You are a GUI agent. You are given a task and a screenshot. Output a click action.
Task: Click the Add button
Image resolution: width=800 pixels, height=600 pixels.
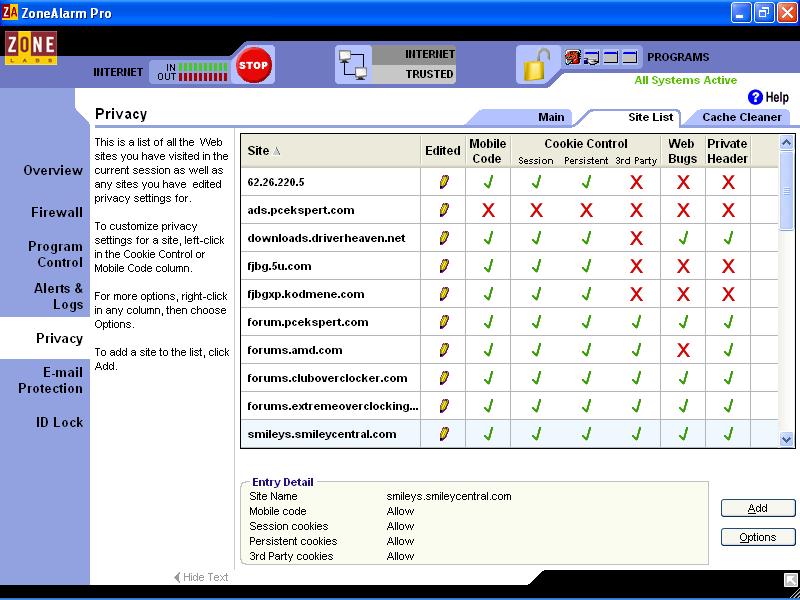pos(757,508)
